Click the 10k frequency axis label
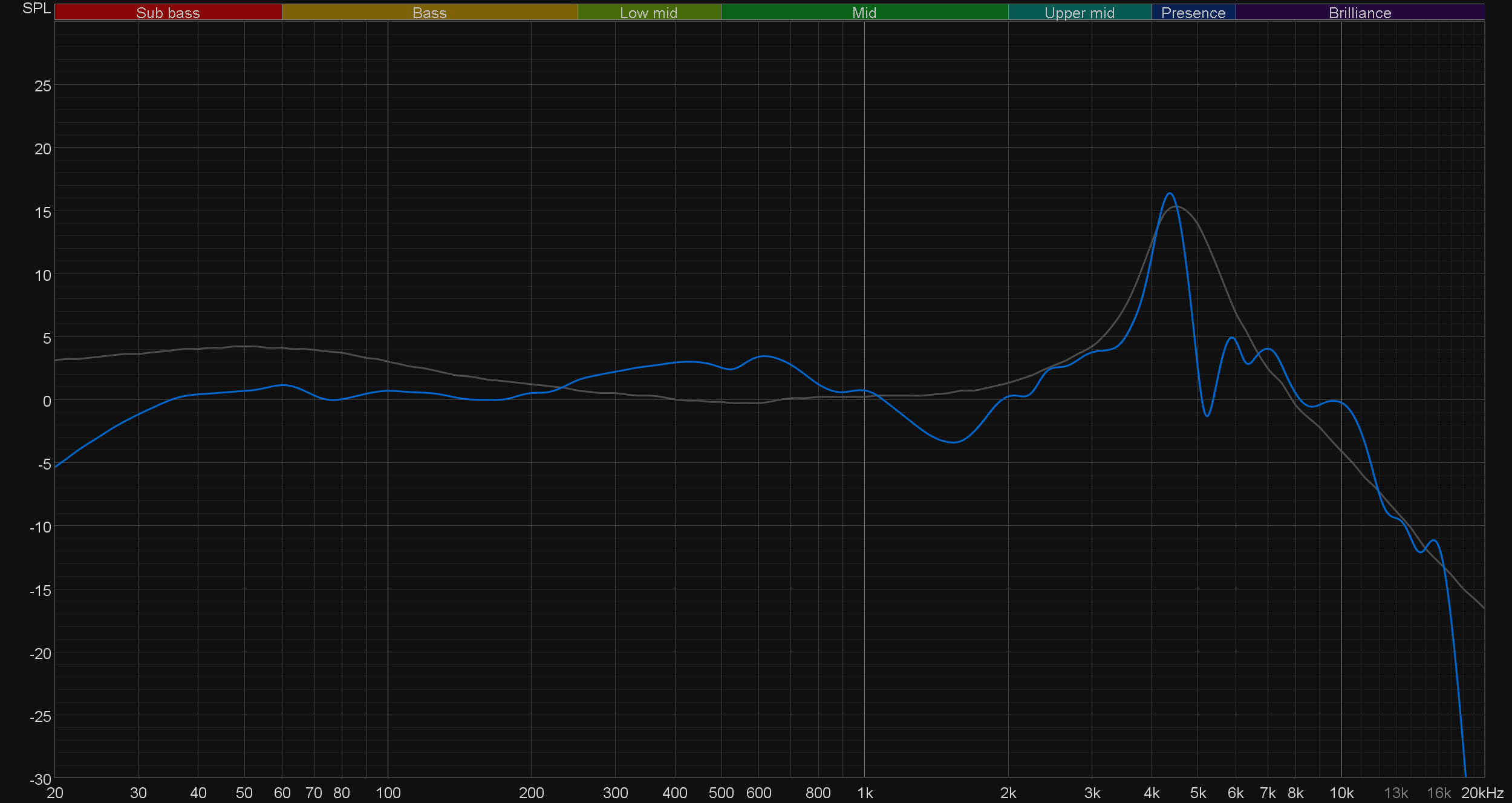 tap(1341, 793)
